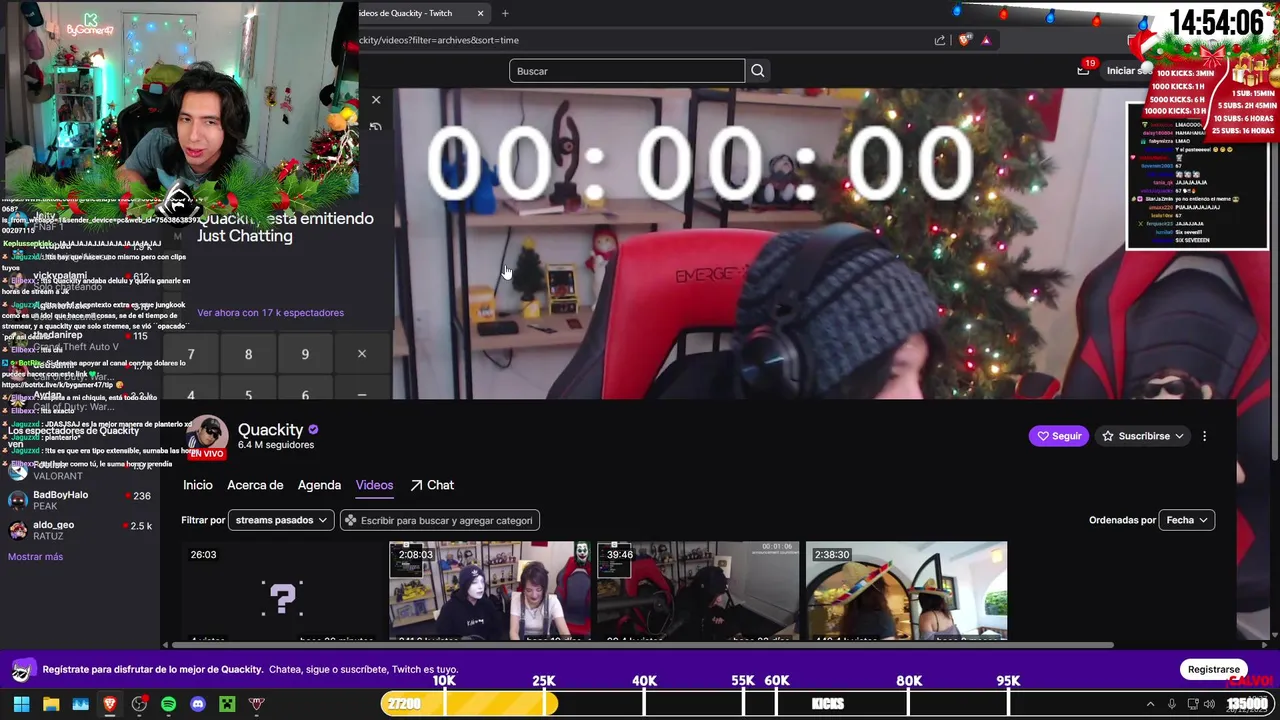Open Discord from taskbar
The image size is (1280, 720).
pos(198,704)
